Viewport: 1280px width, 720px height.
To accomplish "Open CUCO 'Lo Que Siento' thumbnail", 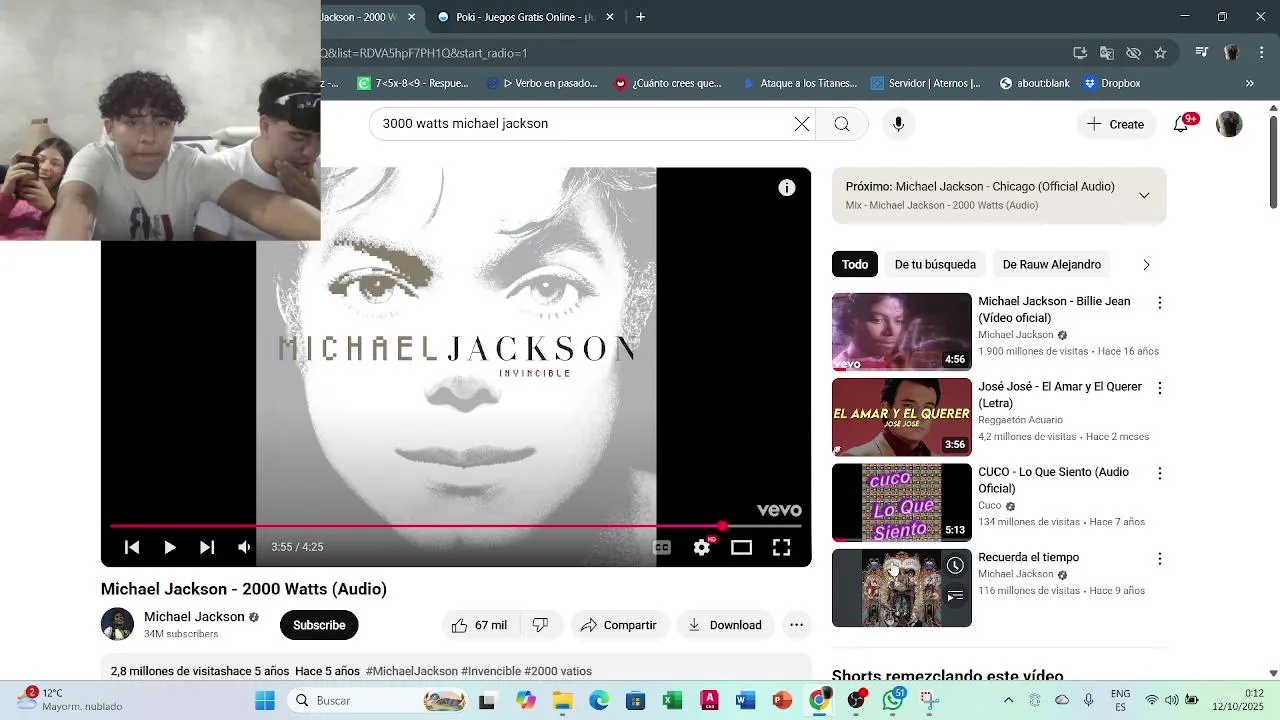I will [902, 502].
